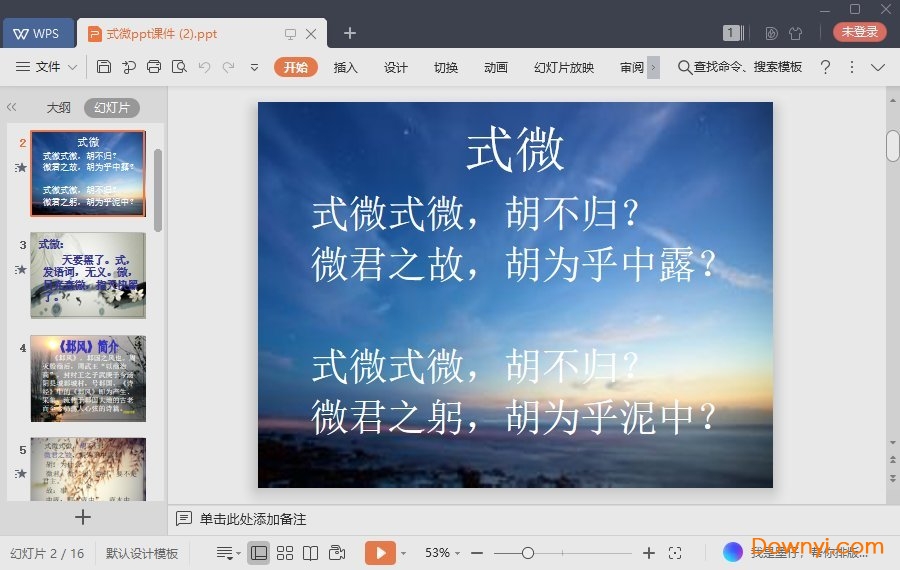Open the skin shirt icon
Screen dimensions: 900x570
click(x=796, y=33)
